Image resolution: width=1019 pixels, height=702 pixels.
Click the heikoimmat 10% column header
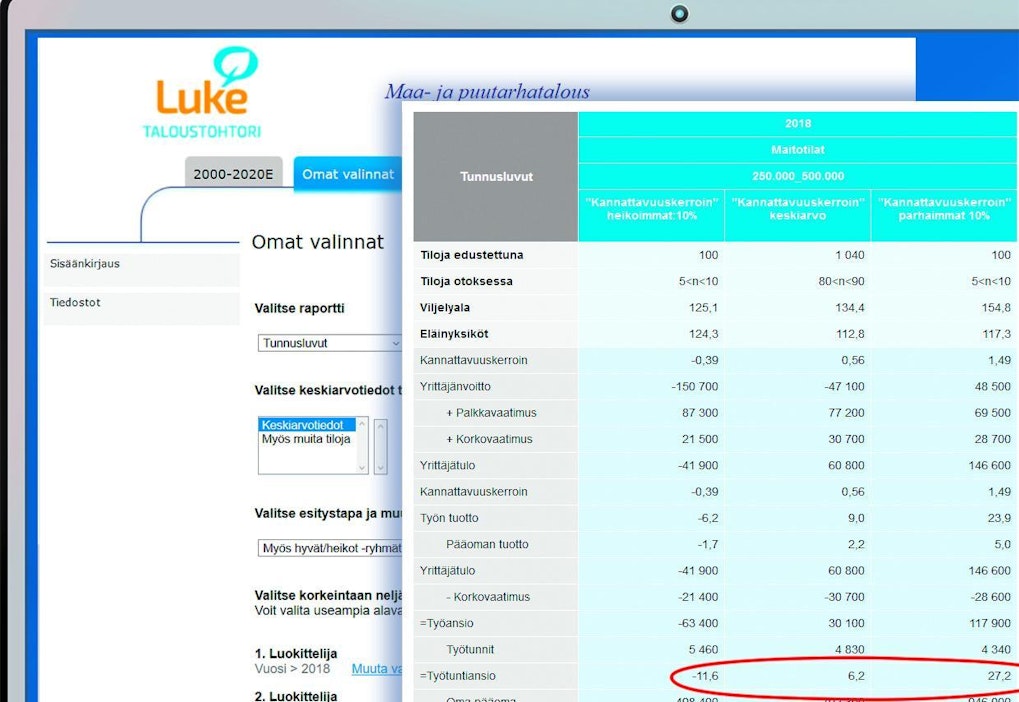[651, 208]
